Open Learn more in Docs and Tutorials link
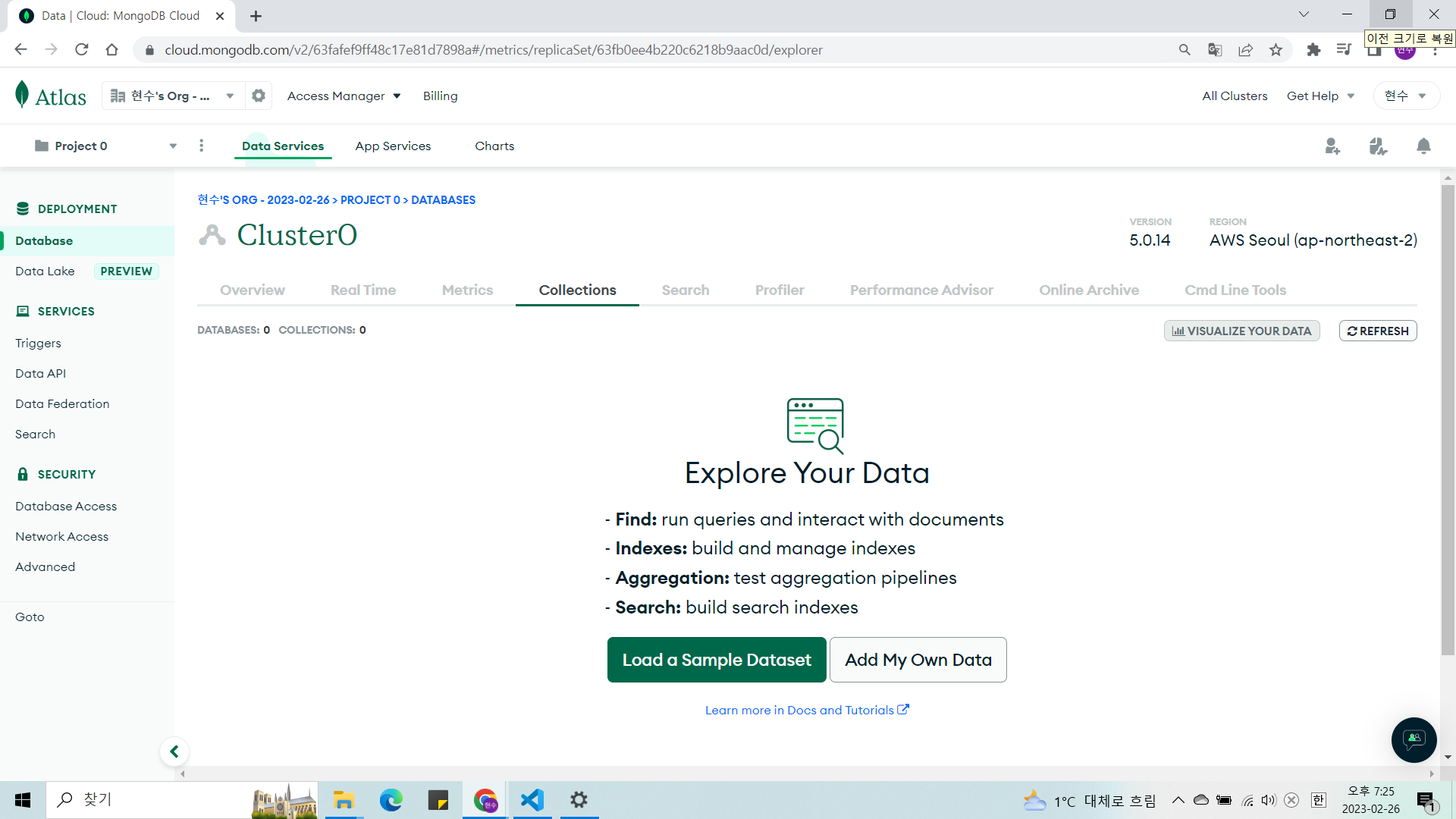 [x=807, y=711]
